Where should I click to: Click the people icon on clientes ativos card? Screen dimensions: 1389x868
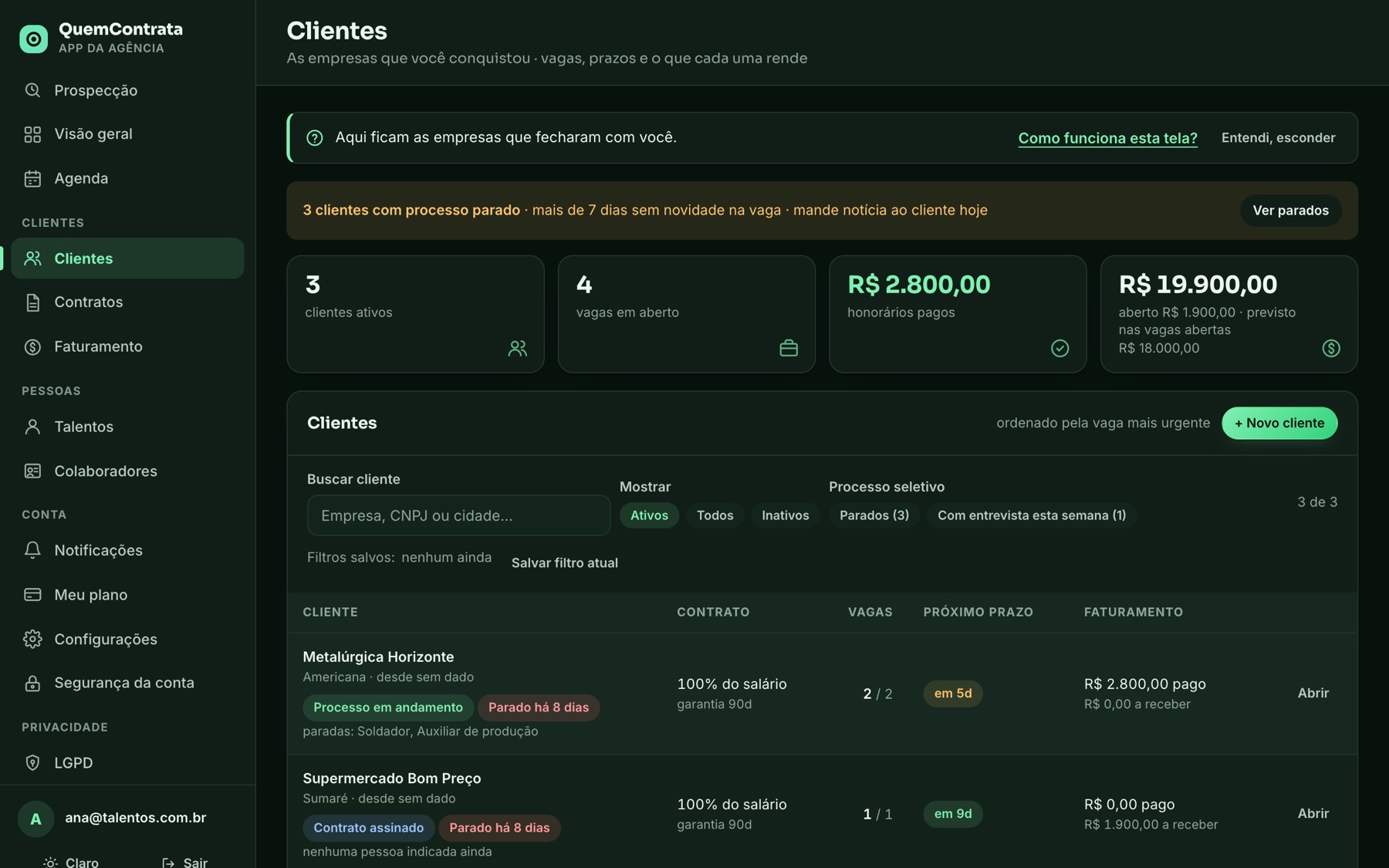tap(518, 348)
